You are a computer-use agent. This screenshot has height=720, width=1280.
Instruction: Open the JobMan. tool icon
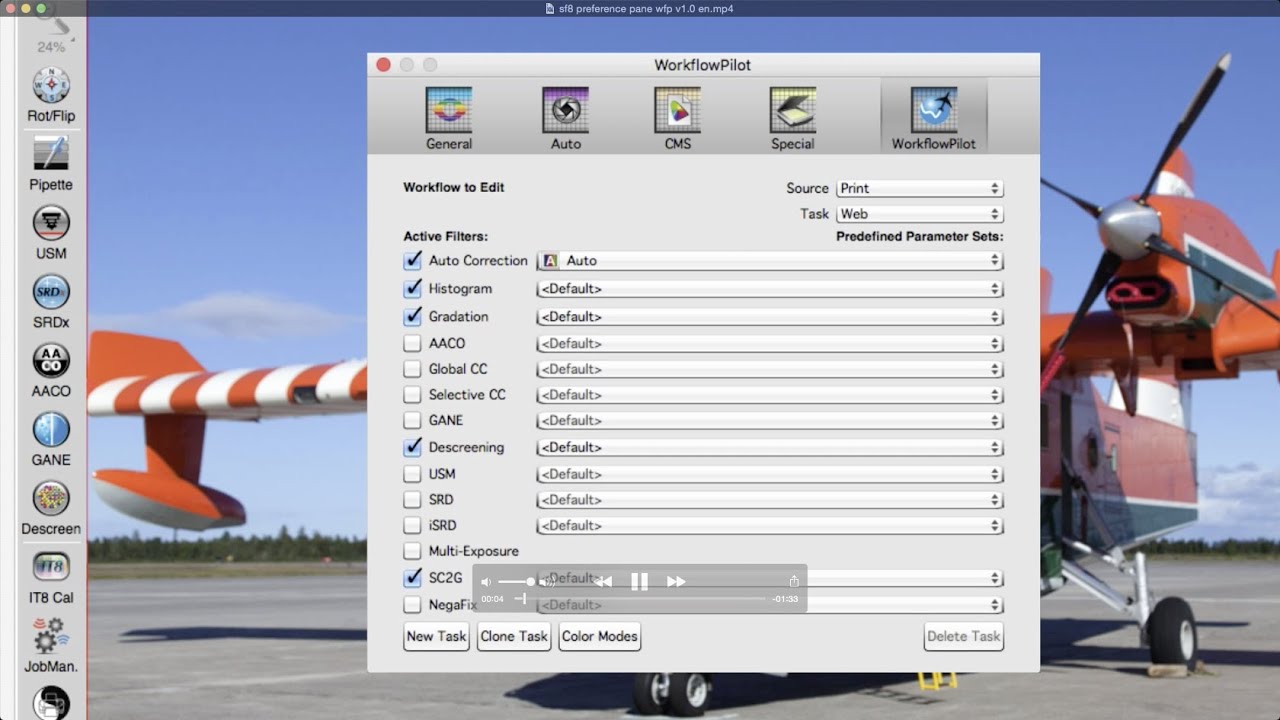51,636
